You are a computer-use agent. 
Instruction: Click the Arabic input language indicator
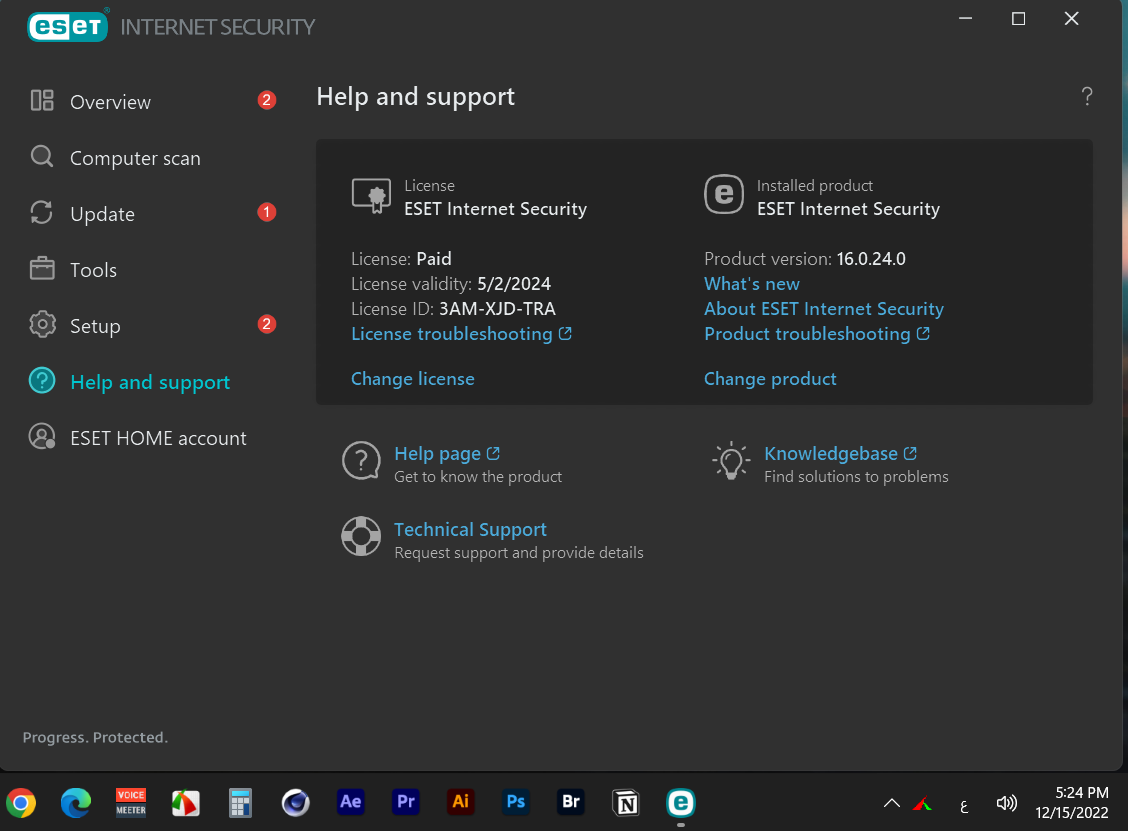964,805
